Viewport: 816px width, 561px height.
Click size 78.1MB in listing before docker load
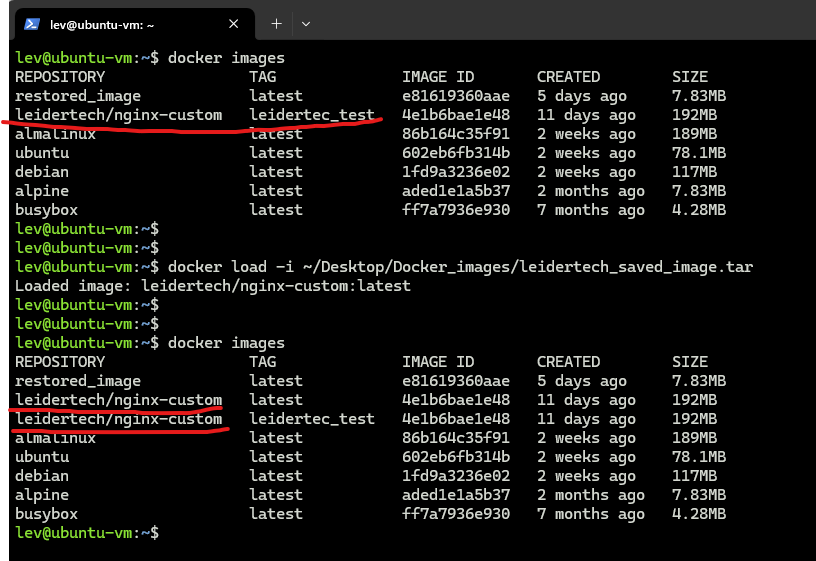(x=699, y=153)
